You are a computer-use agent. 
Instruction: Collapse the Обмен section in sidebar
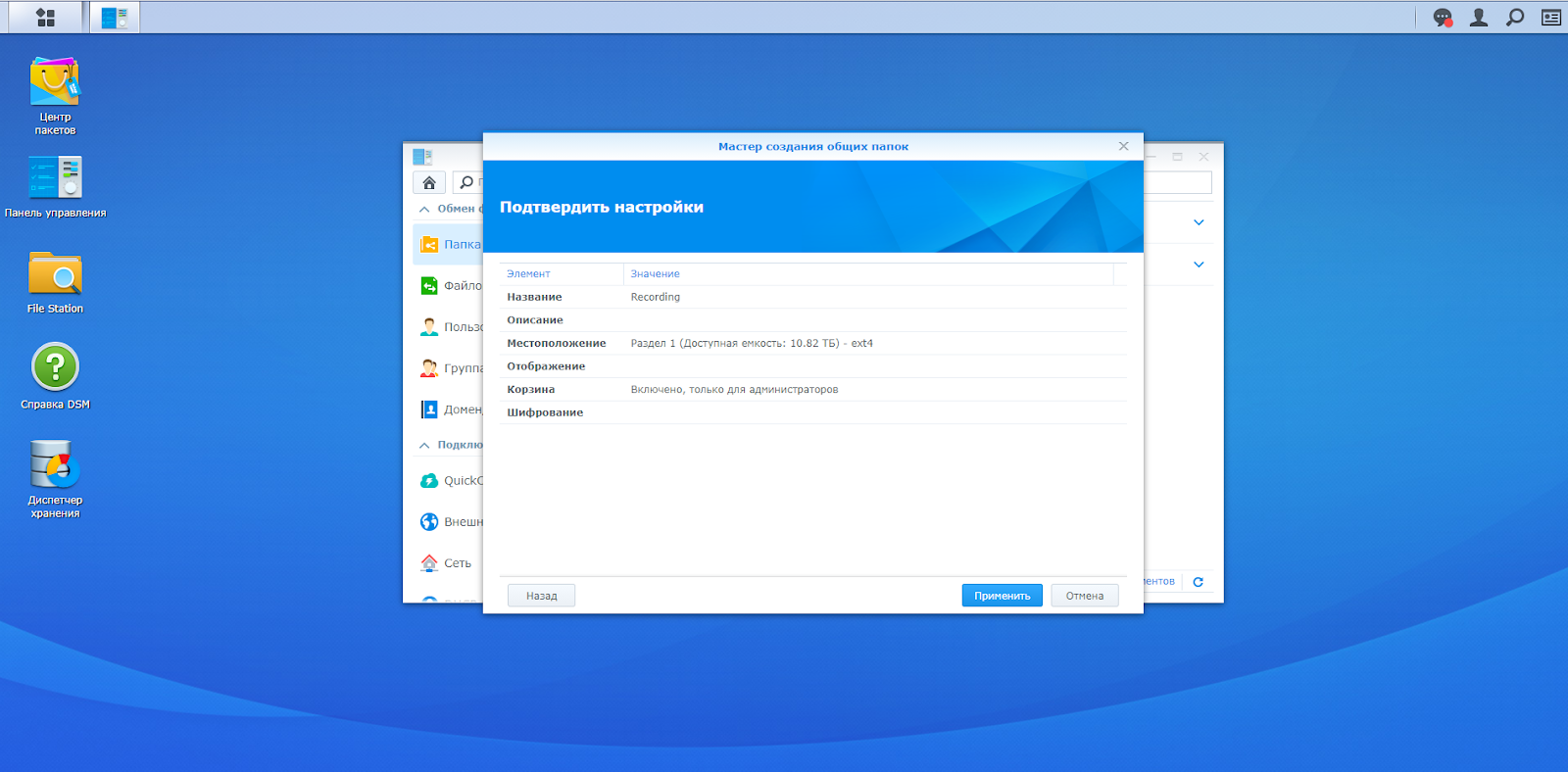[424, 209]
